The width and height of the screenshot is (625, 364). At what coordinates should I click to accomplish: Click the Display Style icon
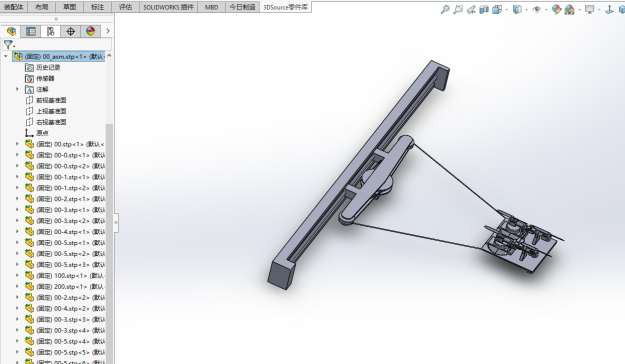click(517, 9)
